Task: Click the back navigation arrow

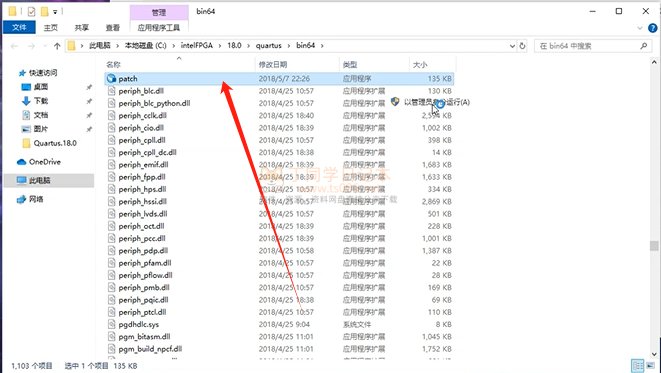Action: pos(15,46)
